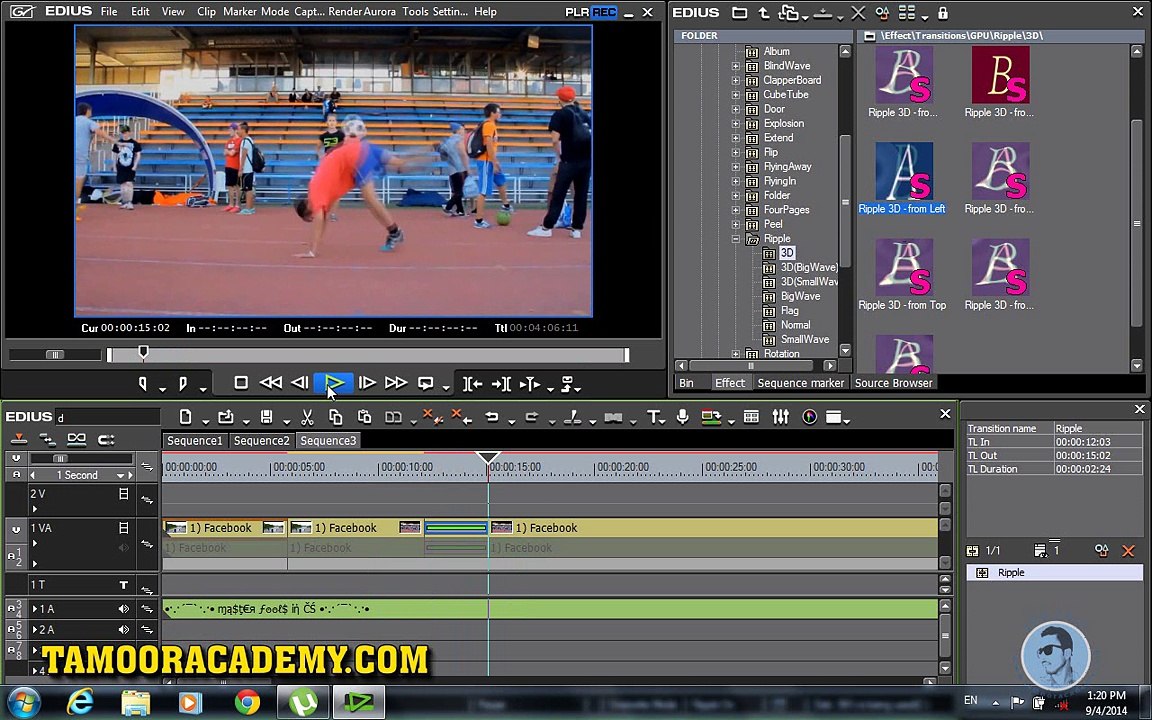The image size is (1152, 720).
Task: Open the Sequence marker tab
Action: (x=801, y=383)
